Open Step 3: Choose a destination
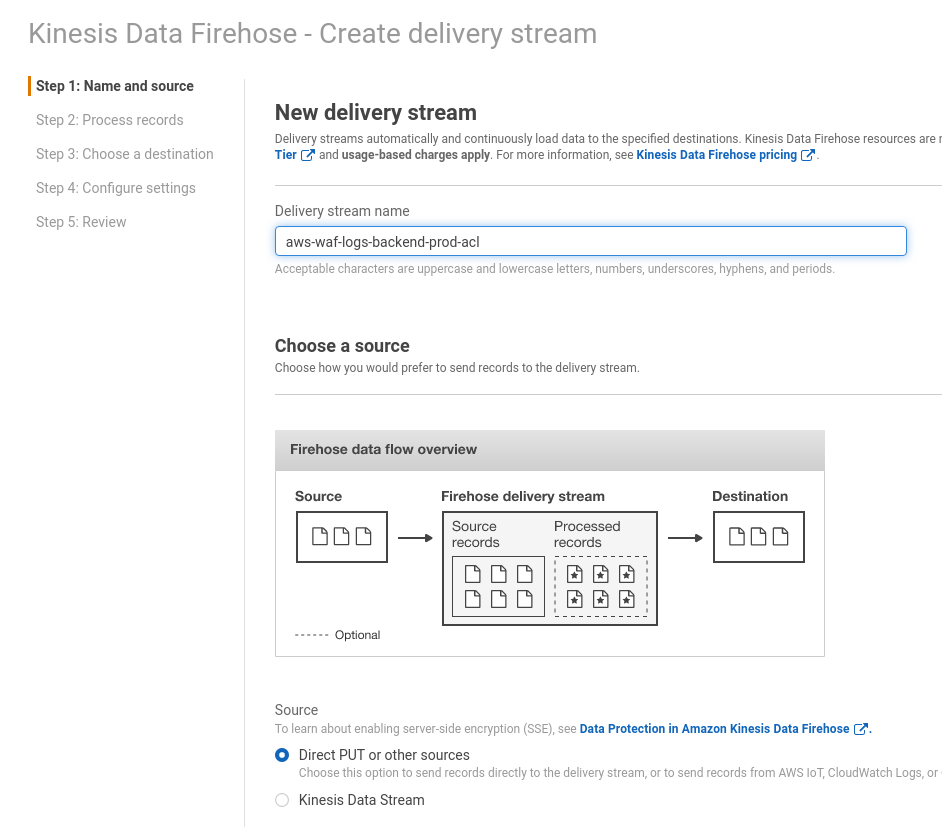The width and height of the screenshot is (942, 827). pos(124,154)
